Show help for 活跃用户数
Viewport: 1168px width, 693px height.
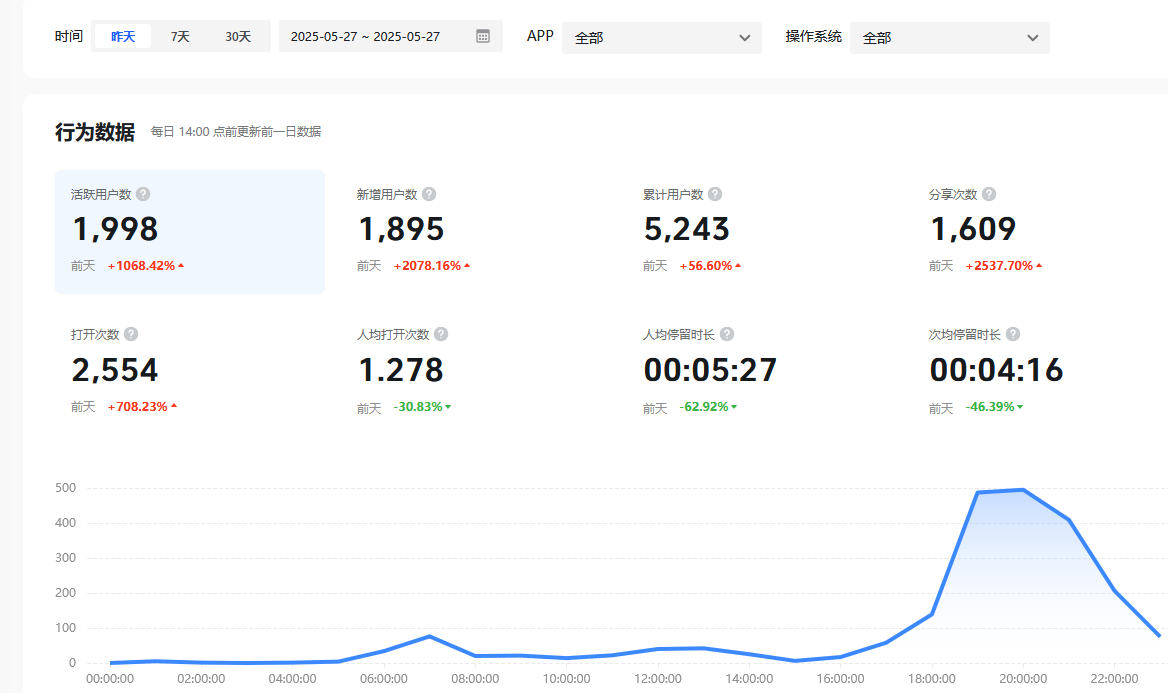click(x=143, y=194)
